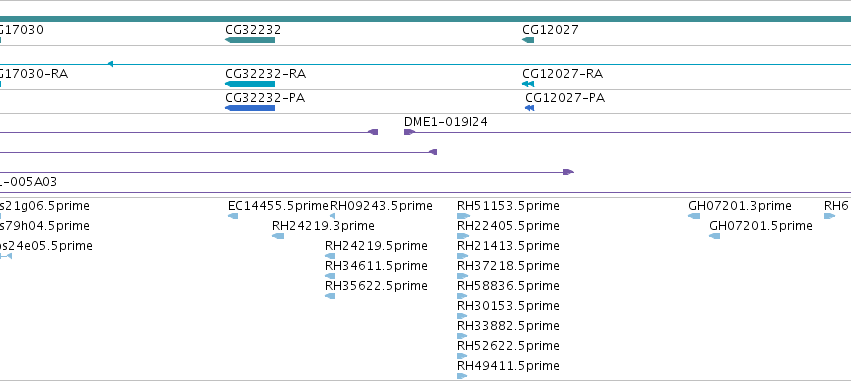The image size is (851, 381).
Task: Click the CG12027-PA protein arrows
Action: 530,107
